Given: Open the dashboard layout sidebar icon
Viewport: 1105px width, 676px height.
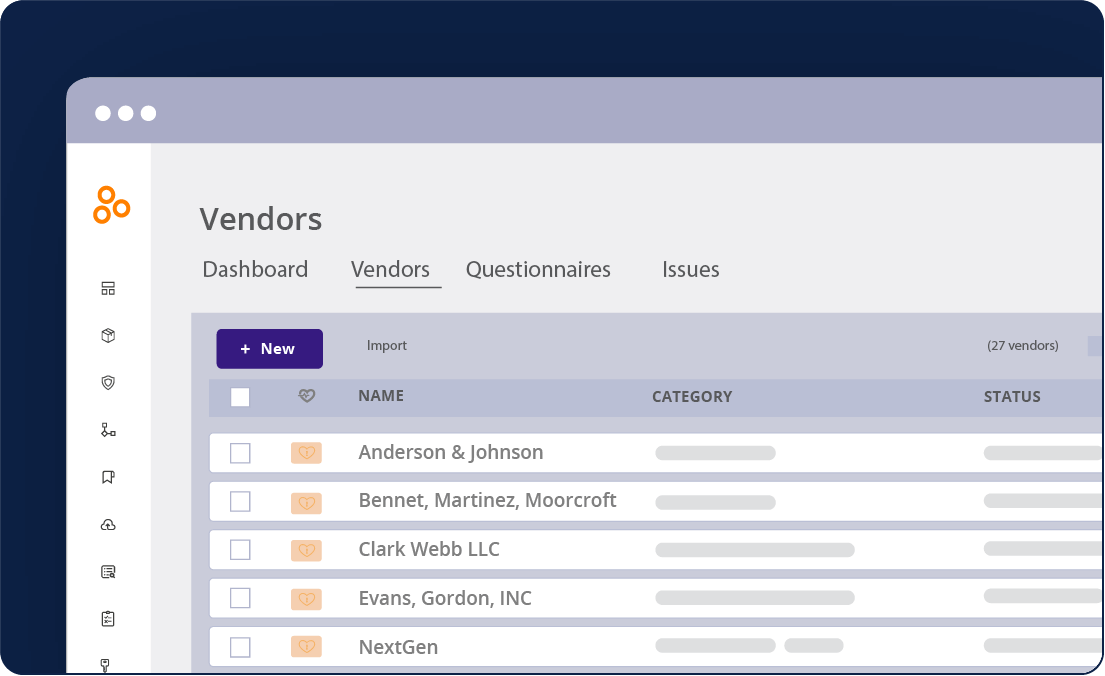Looking at the screenshot, I should click(108, 289).
